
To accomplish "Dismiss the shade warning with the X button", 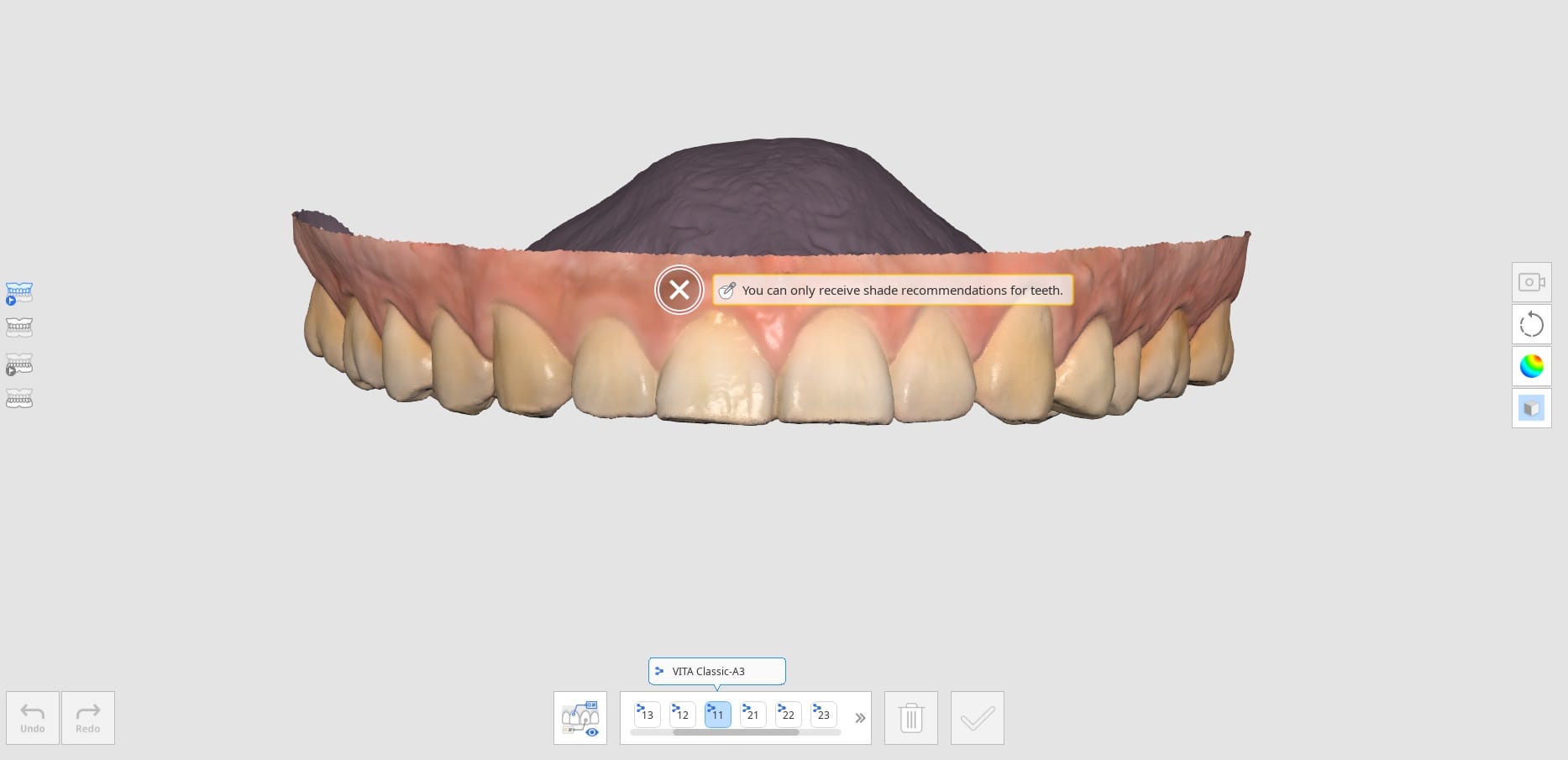I will [x=679, y=290].
